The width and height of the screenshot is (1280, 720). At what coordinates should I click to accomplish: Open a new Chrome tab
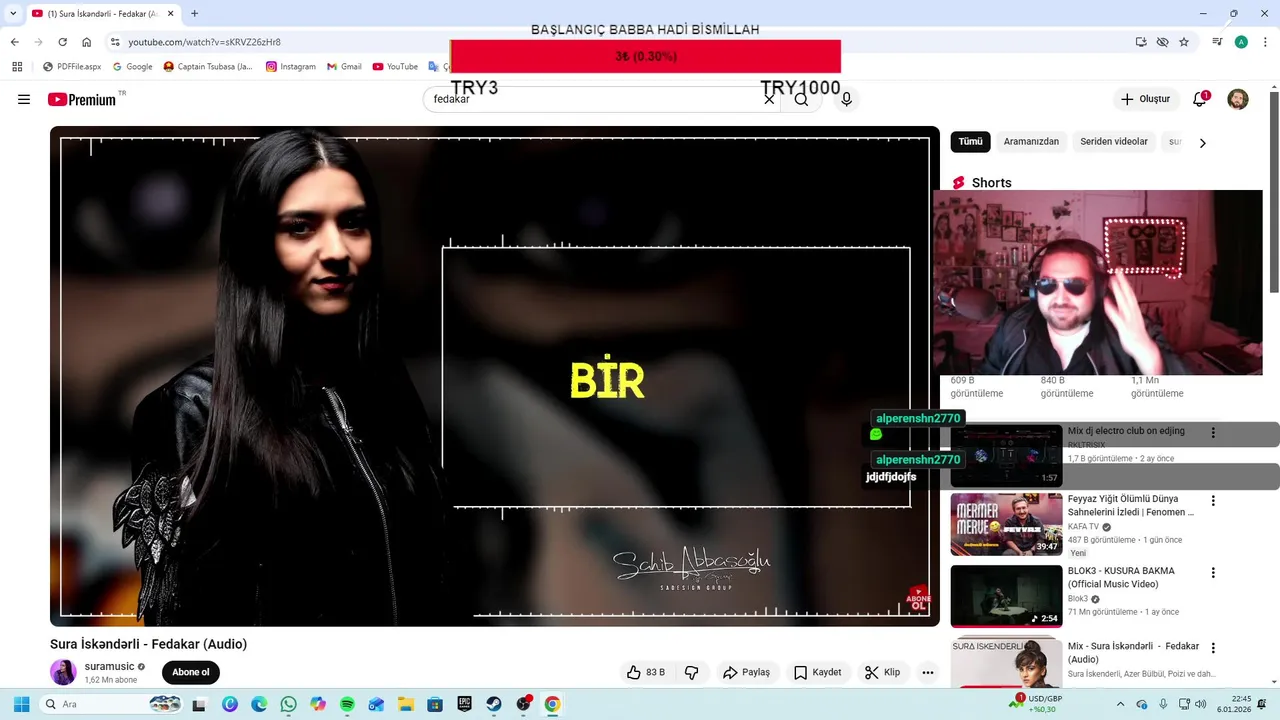pyautogui.click(x=194, y=13)
